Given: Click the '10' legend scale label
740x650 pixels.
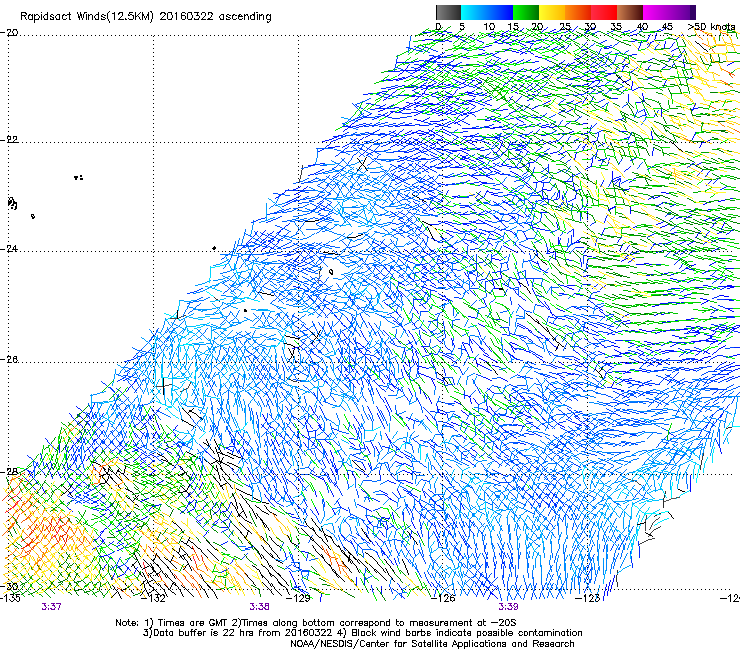Looking at the screenshot, I should pos(489,27).
